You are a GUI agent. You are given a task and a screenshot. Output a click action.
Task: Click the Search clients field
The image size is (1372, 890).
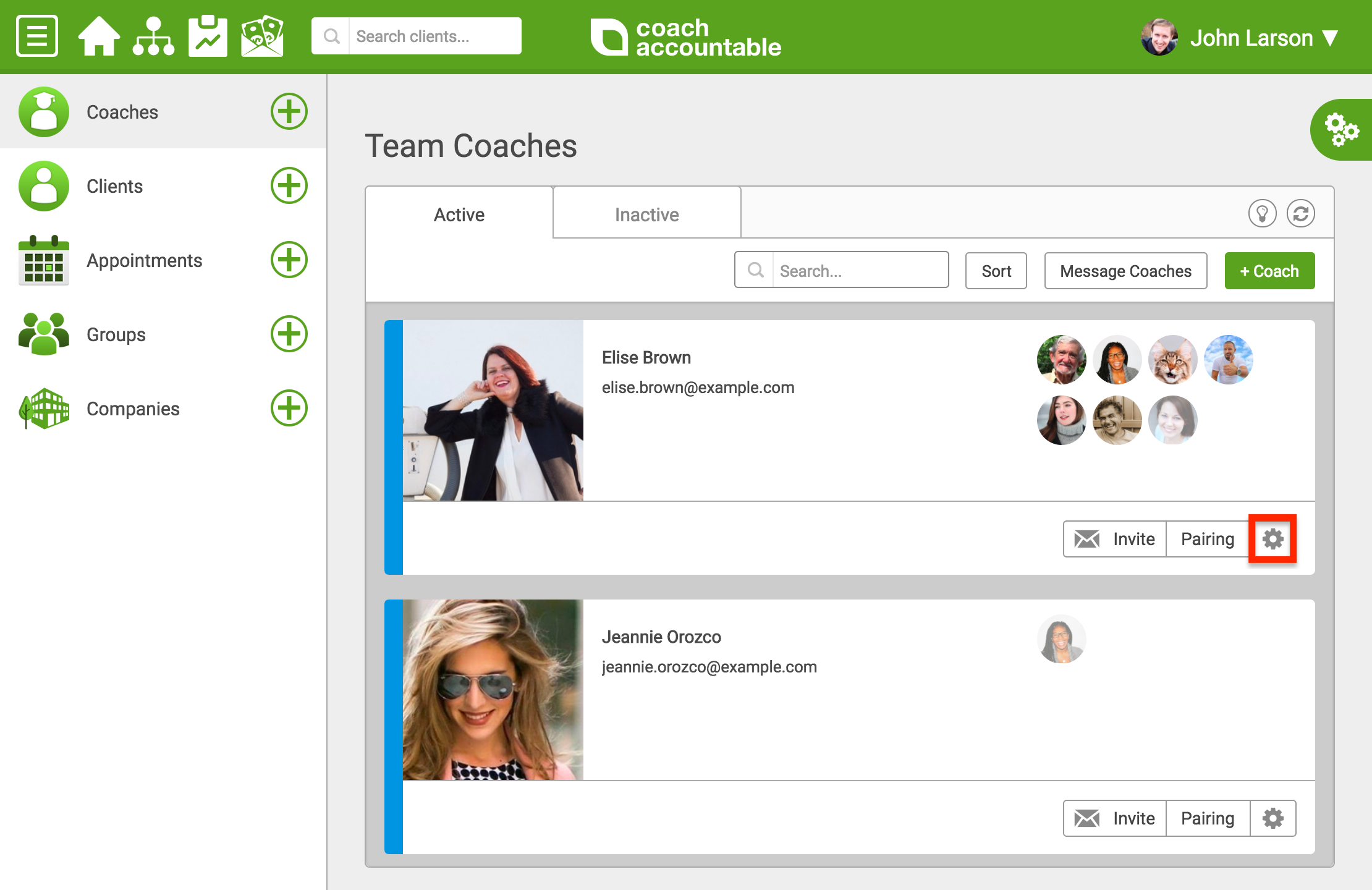(x=417, y=36)
